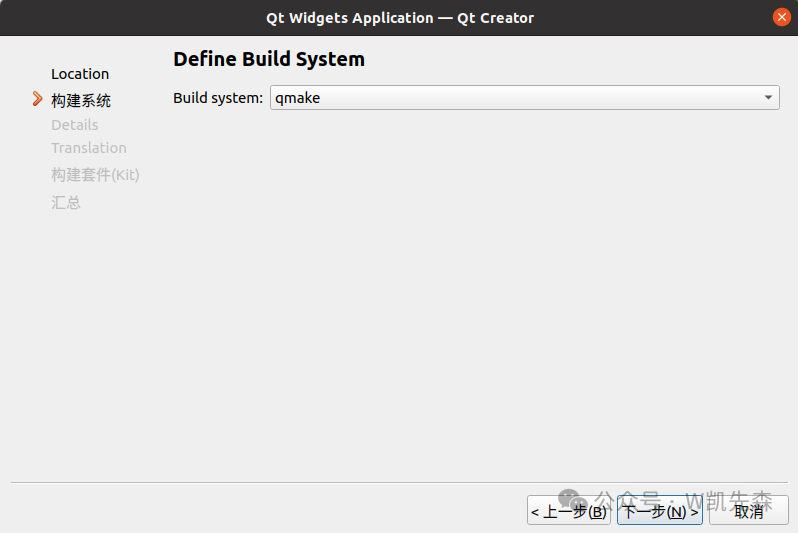798x533 pixels.
Task: Expand the Build system dropdown arrow
Action: [x=767, y=98]
